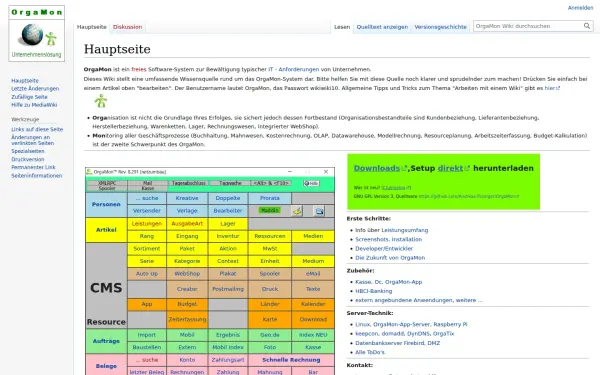Image resolution: width=600 pixels, height=375 pixels.
Task: Open Letzte Änderungen in sidebar
Action: 35,88
